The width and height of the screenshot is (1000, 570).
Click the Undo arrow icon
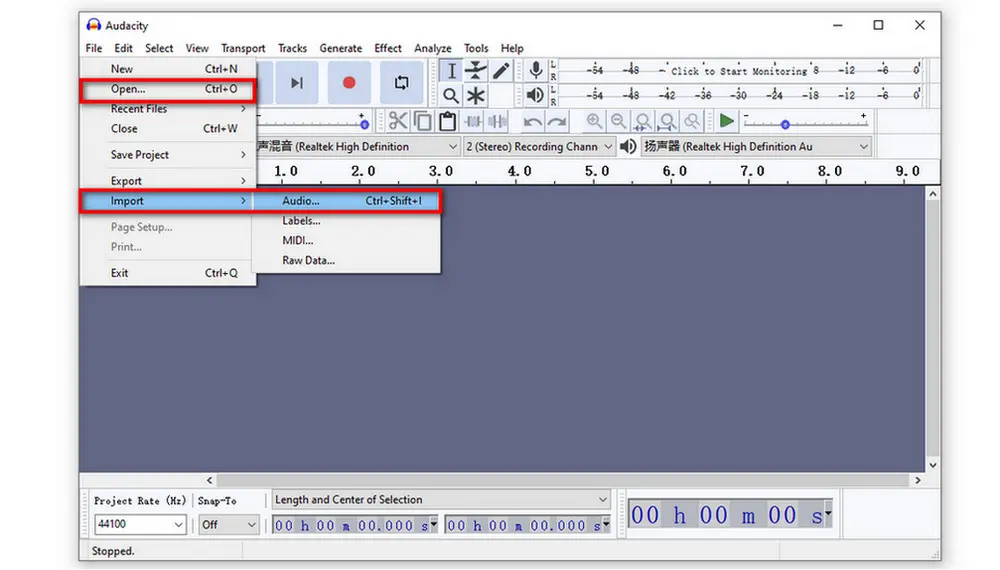coord(533,121)
